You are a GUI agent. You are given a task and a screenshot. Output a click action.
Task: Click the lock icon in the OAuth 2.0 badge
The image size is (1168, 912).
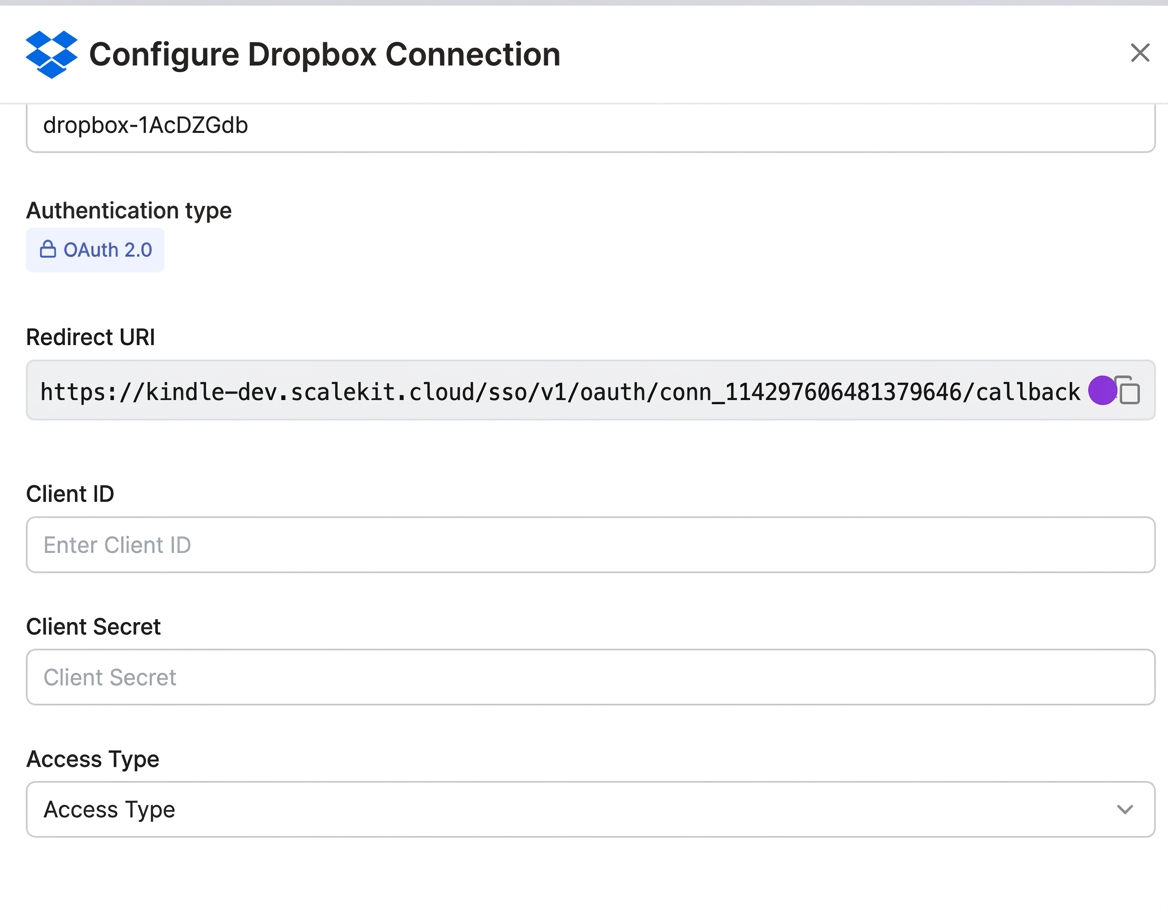47,249
